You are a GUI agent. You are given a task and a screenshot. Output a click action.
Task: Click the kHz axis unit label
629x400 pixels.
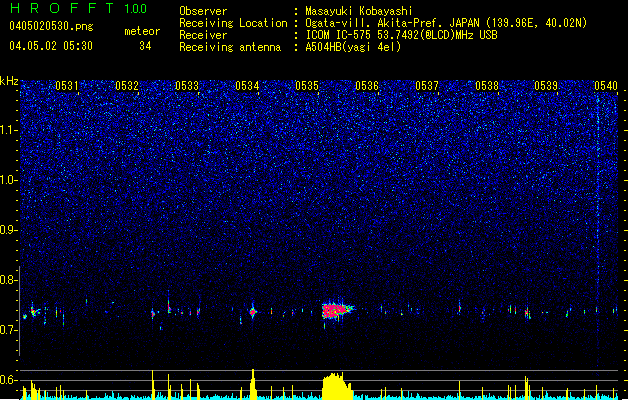pos(9,81)
